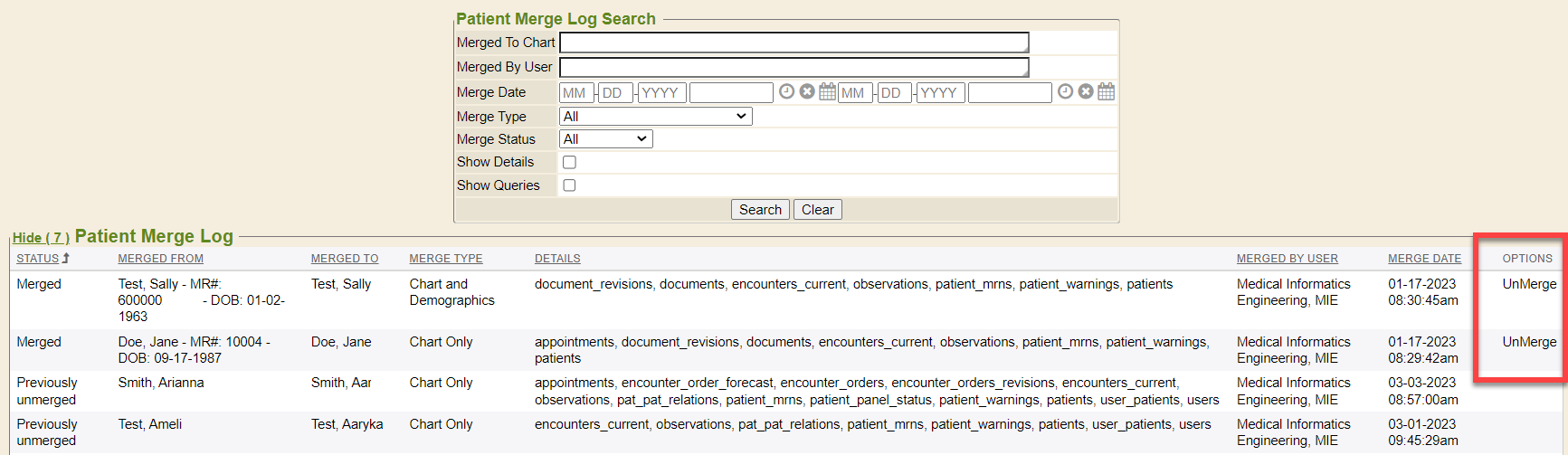The height and width of the screenshot is (455, 1568).
Task: Click the clock icon for end merge date
Action: coord(1065,91)
